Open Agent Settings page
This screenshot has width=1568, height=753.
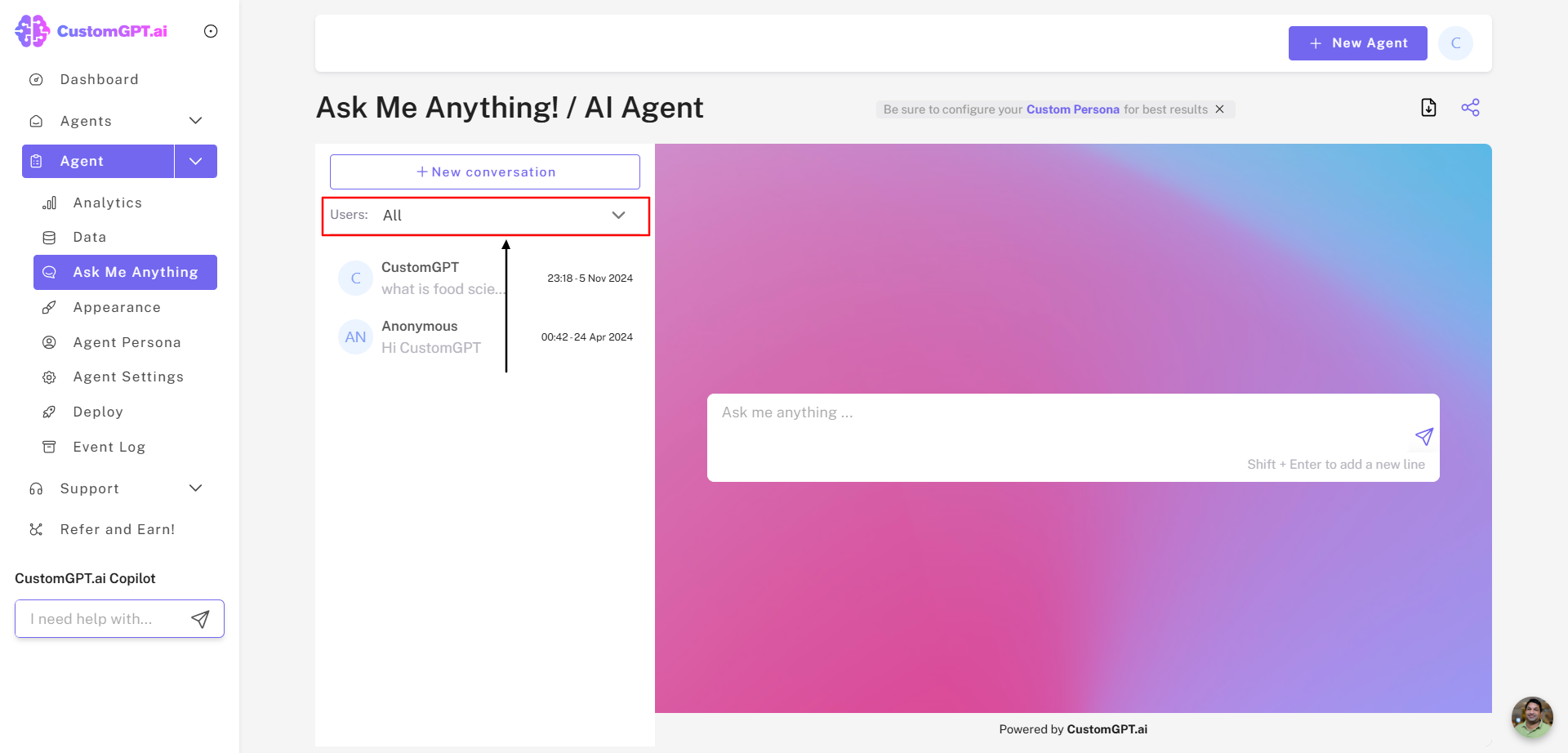(128, 376)
